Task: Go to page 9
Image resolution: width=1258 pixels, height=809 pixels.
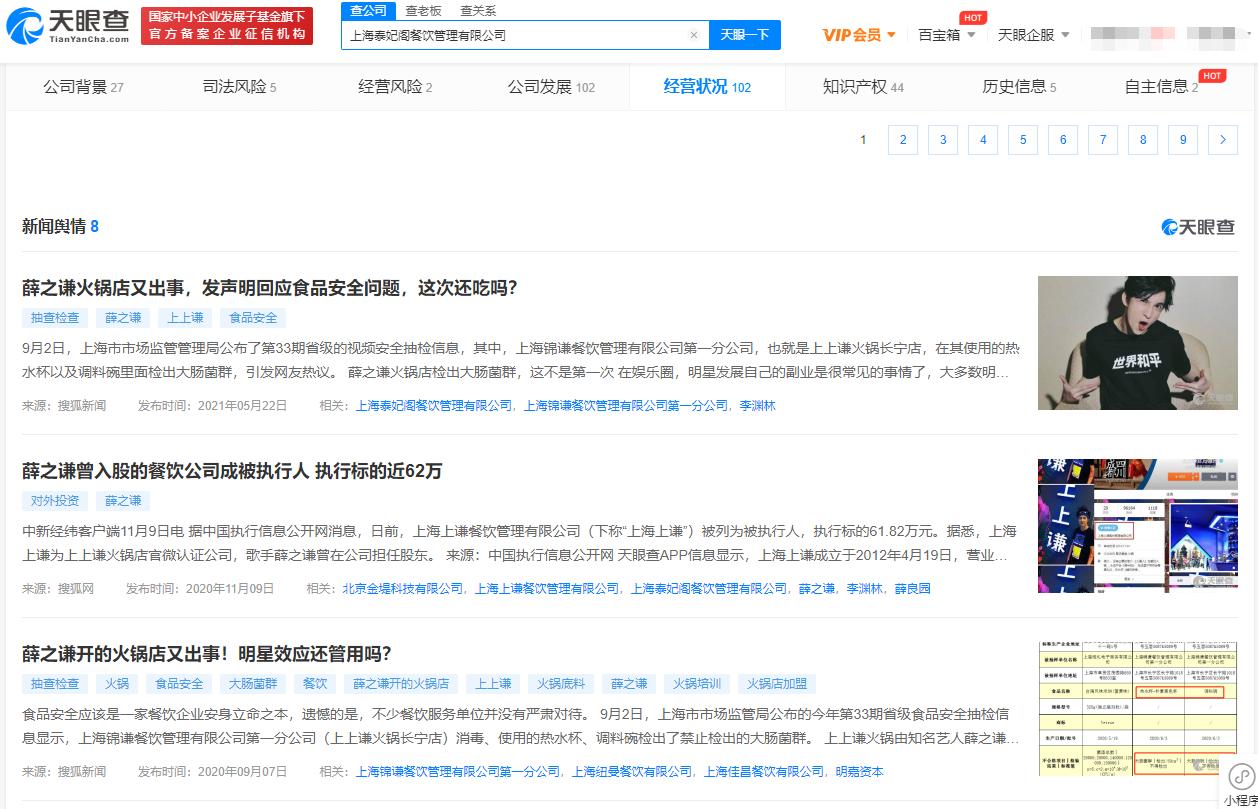Action: pos(1183,140)
